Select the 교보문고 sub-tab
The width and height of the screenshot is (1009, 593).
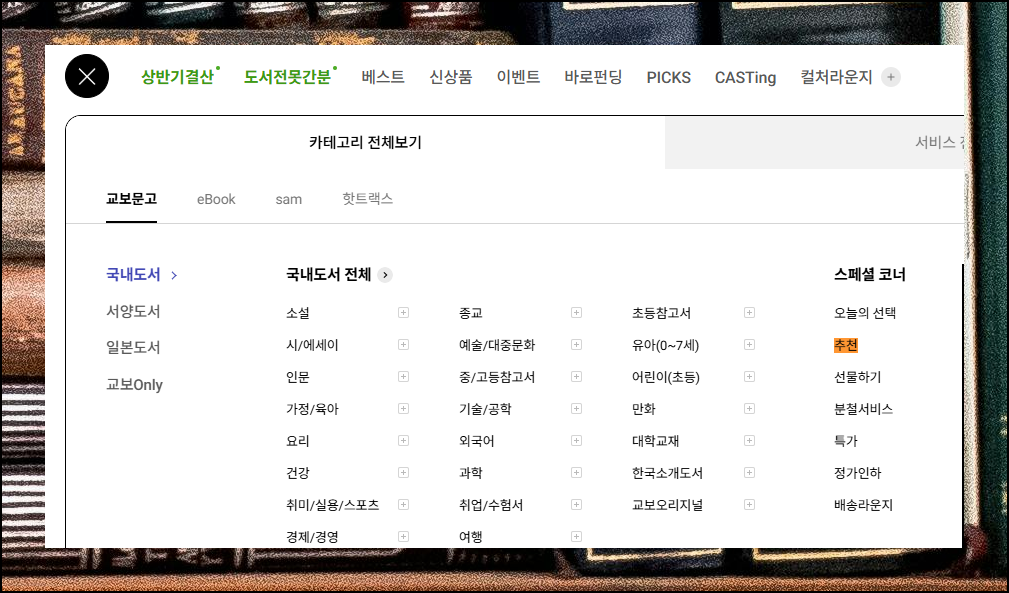[x=131, y=199]
